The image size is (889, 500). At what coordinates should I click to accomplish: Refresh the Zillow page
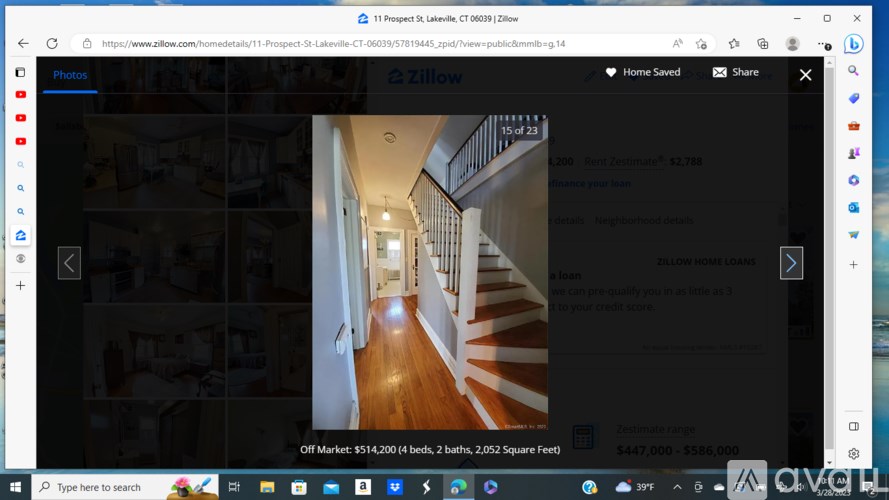(x=52, y=44)
